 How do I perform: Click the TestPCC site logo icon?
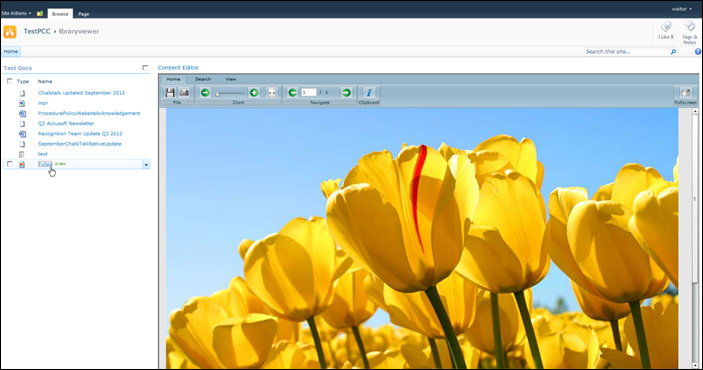click(x=10, y=32)
